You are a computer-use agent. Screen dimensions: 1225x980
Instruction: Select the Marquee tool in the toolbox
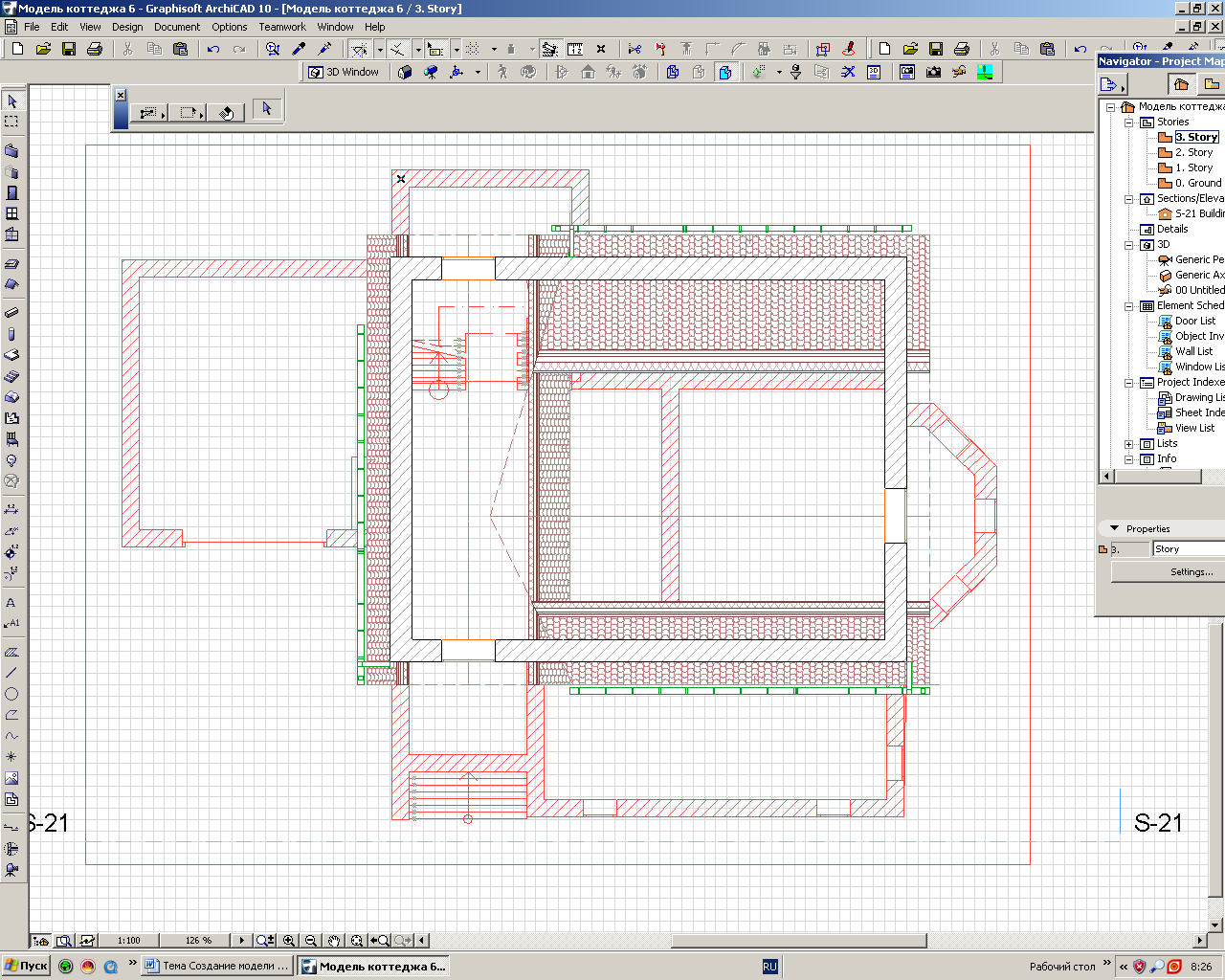pyautogui.click(x=11, y=122)
